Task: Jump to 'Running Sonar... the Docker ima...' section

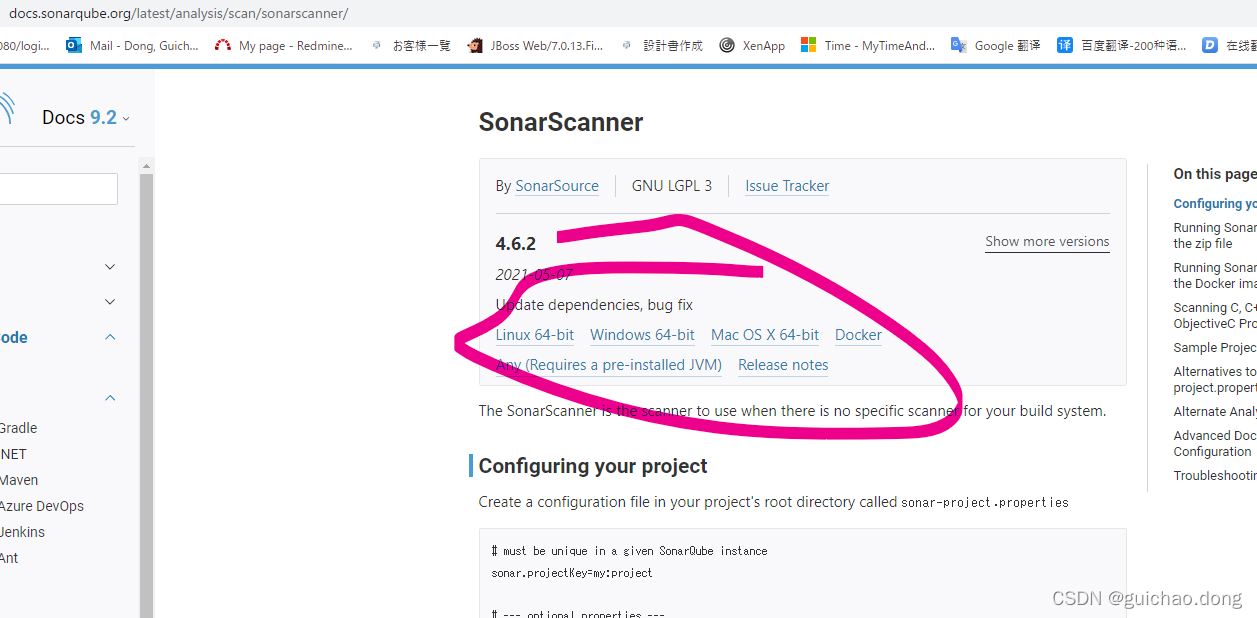Action: point(1215,275)
